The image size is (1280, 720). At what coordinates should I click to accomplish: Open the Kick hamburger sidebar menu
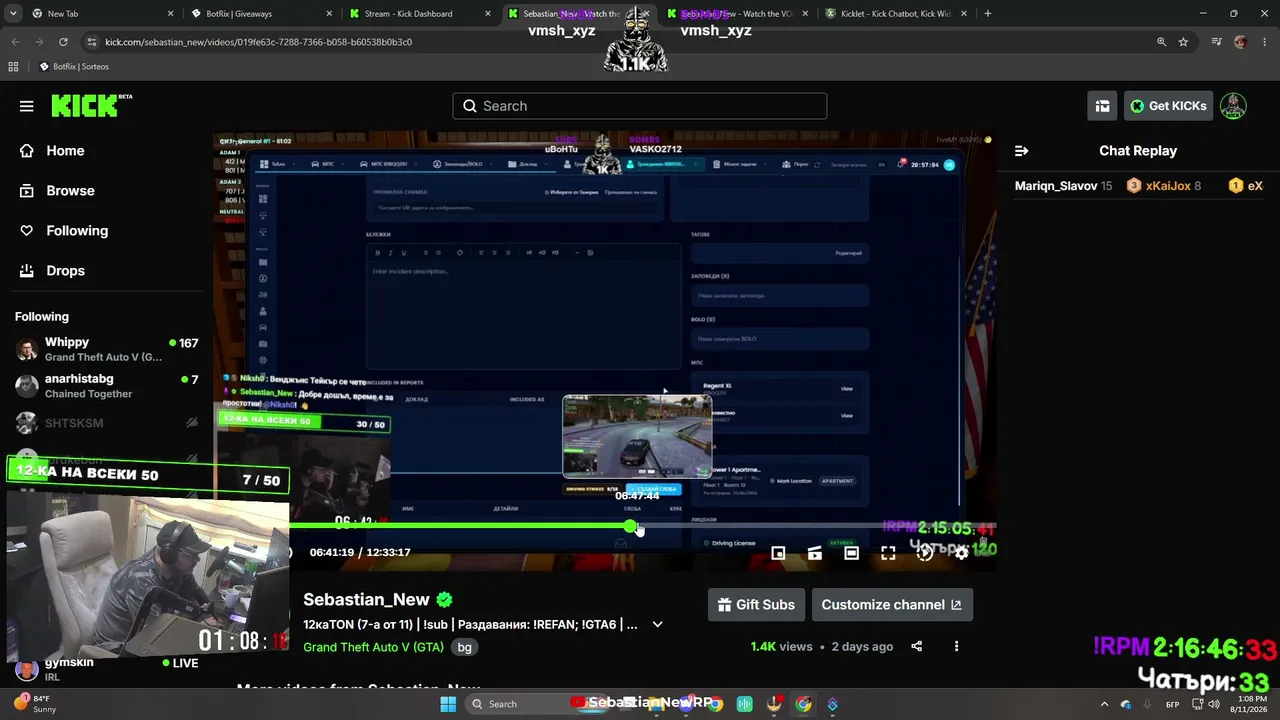[27, 106]
